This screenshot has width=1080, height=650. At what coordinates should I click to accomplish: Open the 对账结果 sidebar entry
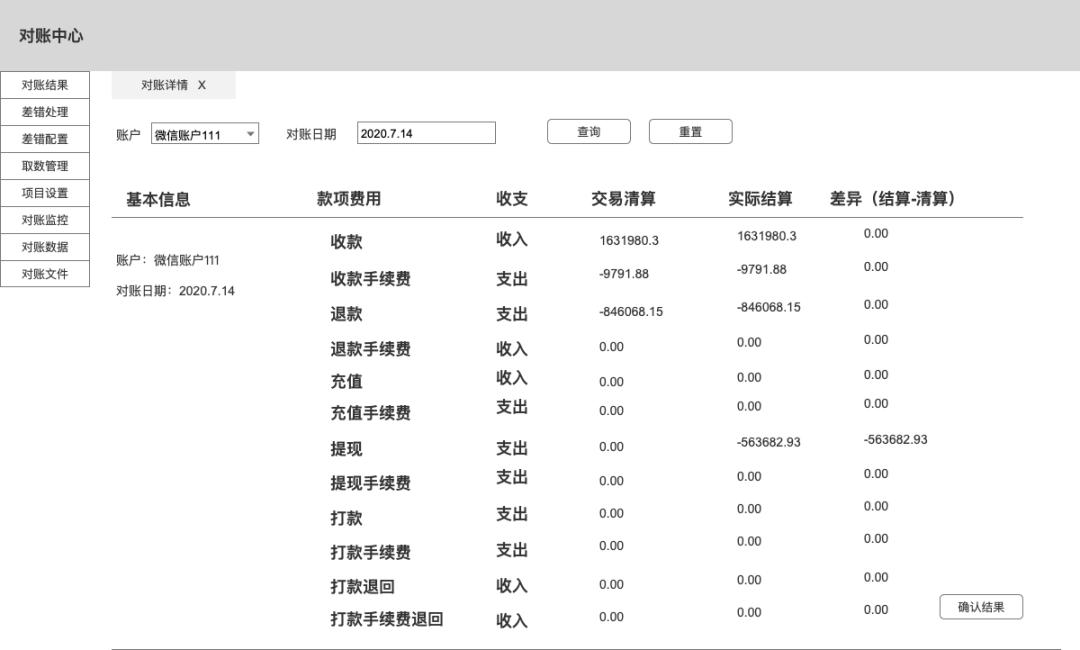pyautogui.click(x=44, y=84)
